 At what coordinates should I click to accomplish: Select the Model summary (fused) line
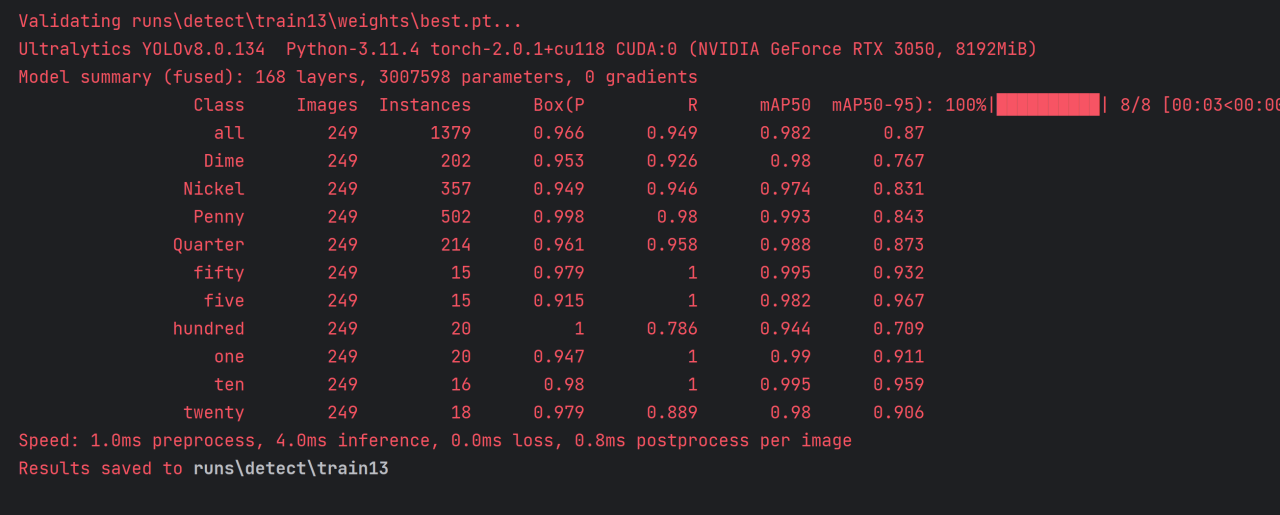[x=358, y=77]
